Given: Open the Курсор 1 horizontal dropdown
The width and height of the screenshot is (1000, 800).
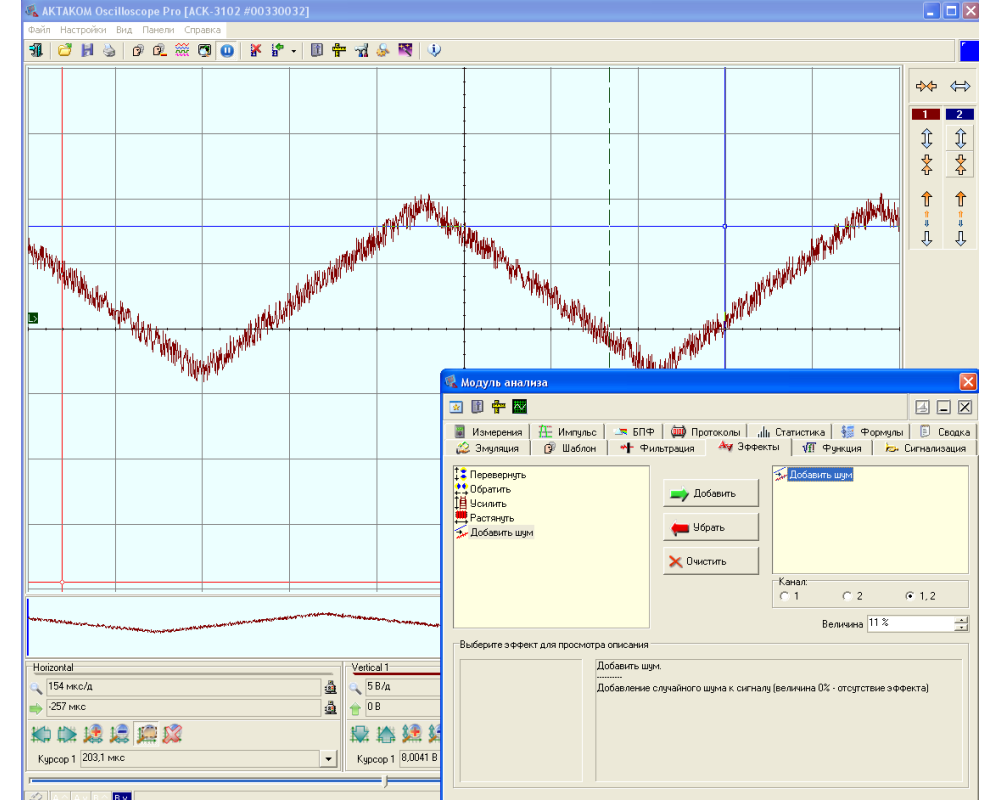Looking at the screenshot, I should coord(328,759).
